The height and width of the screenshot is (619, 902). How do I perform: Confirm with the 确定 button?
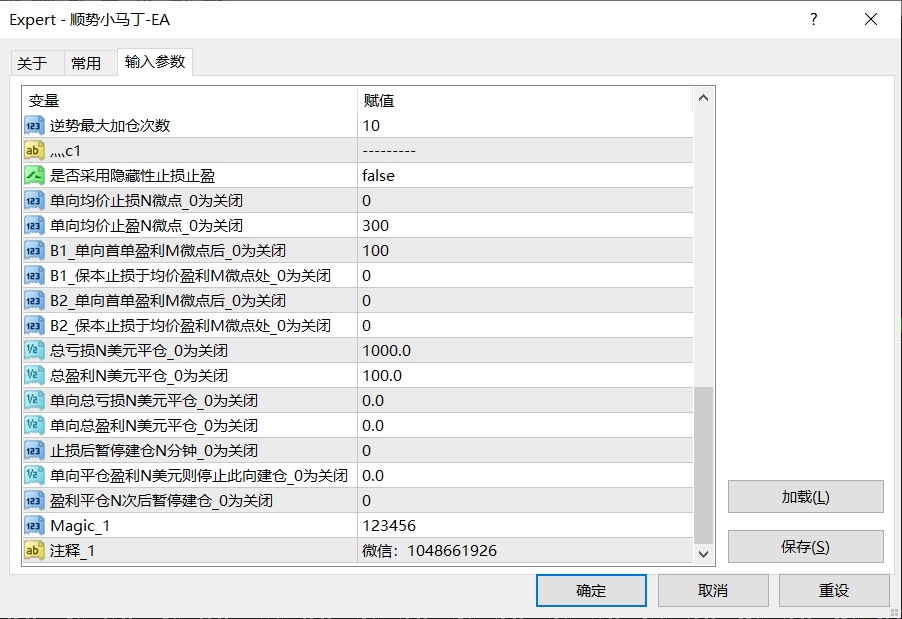[x=590, y=590]
